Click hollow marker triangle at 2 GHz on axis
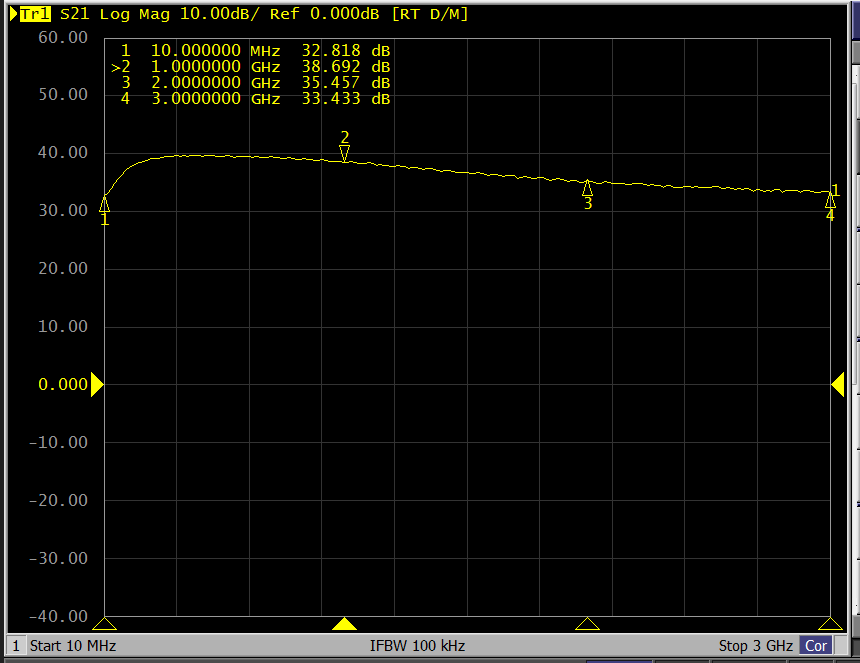 pyautogui.click(x=588, y=624)
